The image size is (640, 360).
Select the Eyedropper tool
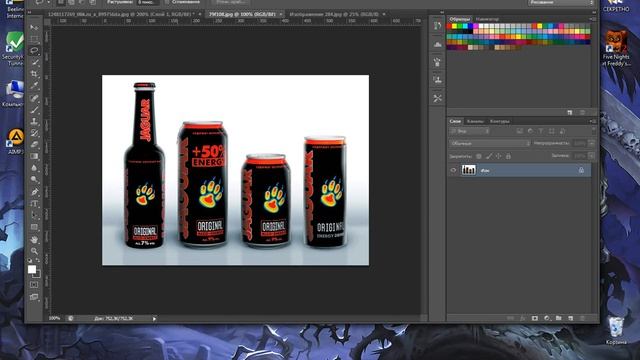click(35, 86)
